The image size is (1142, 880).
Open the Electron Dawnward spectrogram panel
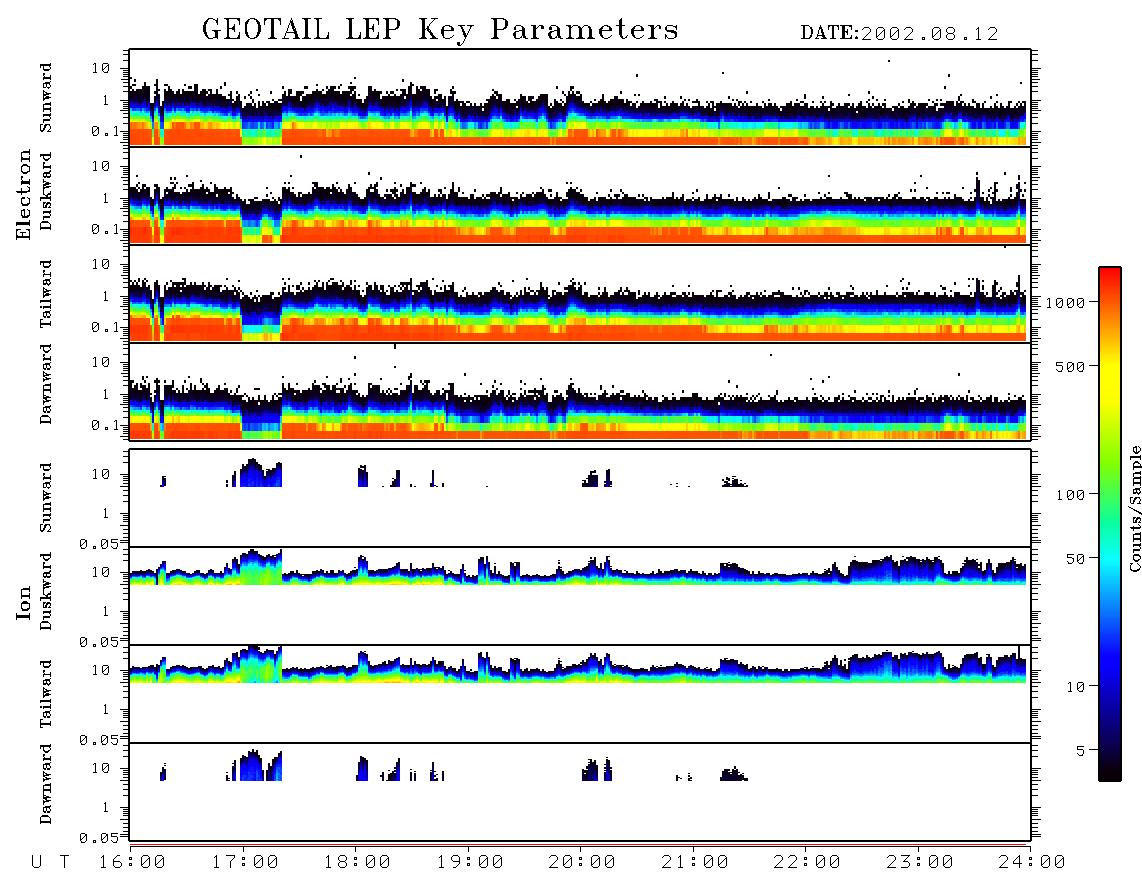pos(580,390)
